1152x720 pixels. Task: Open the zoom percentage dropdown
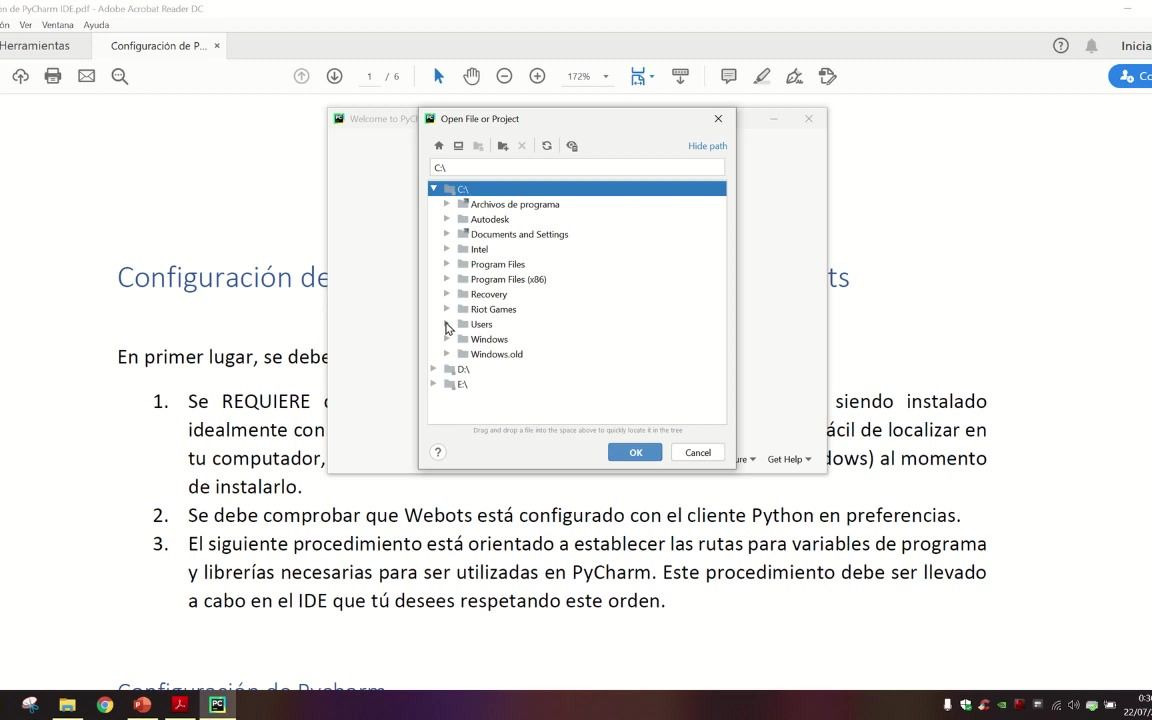tap(605, 76)
